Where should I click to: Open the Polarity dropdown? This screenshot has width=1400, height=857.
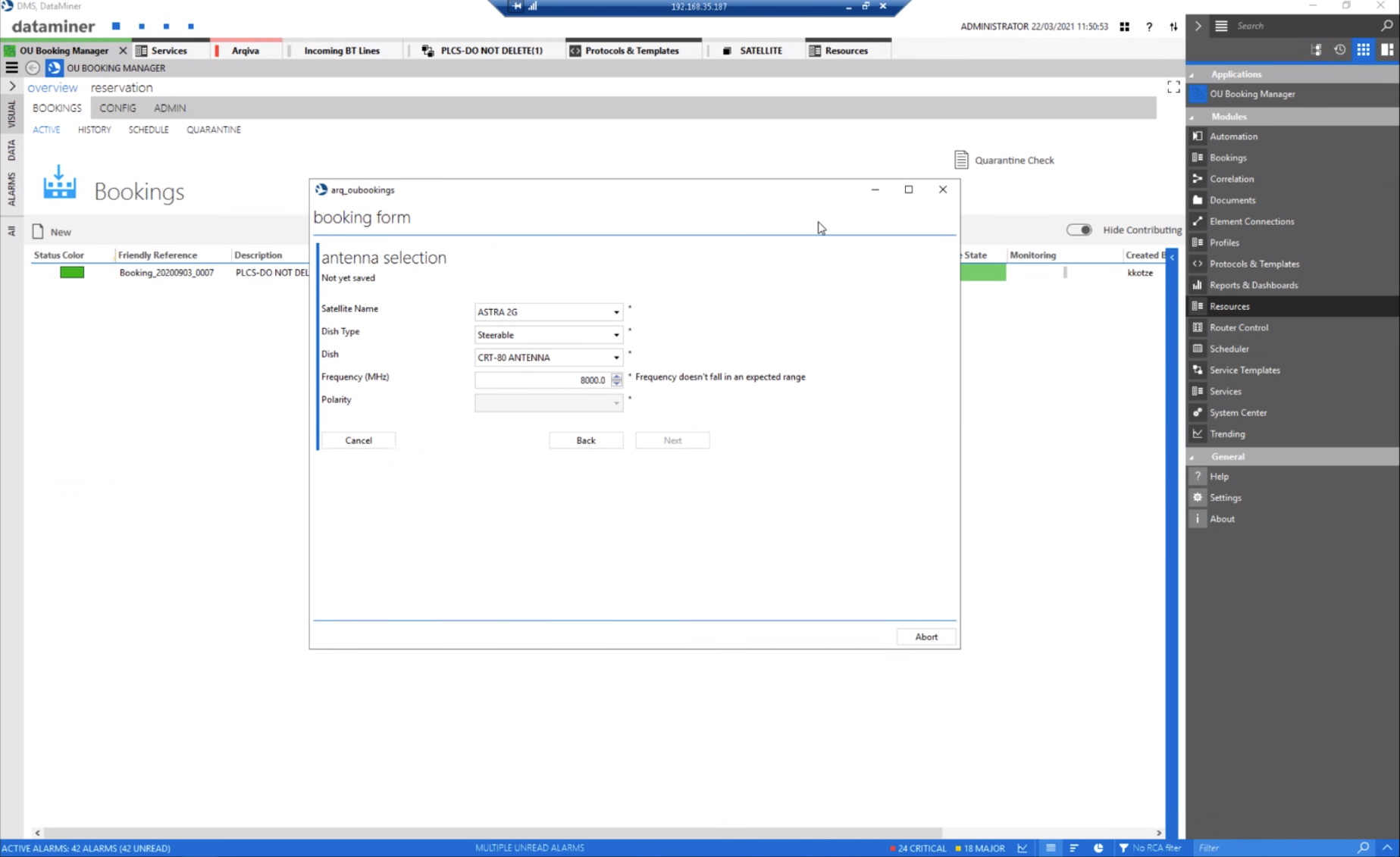click(549, 403)
